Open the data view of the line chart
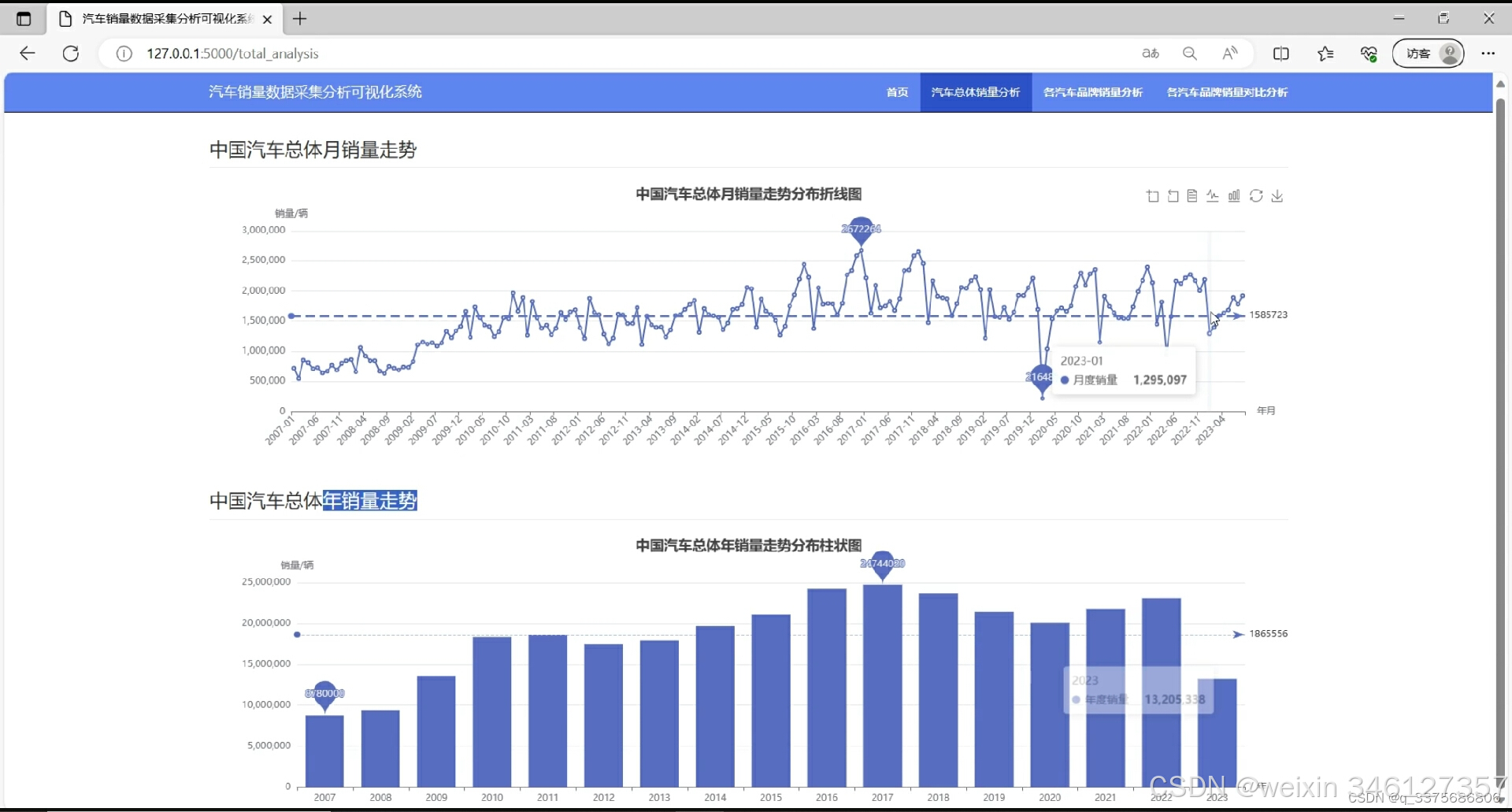The image size is (1512, 812). pyautogui.click(x=1192, y=196)
